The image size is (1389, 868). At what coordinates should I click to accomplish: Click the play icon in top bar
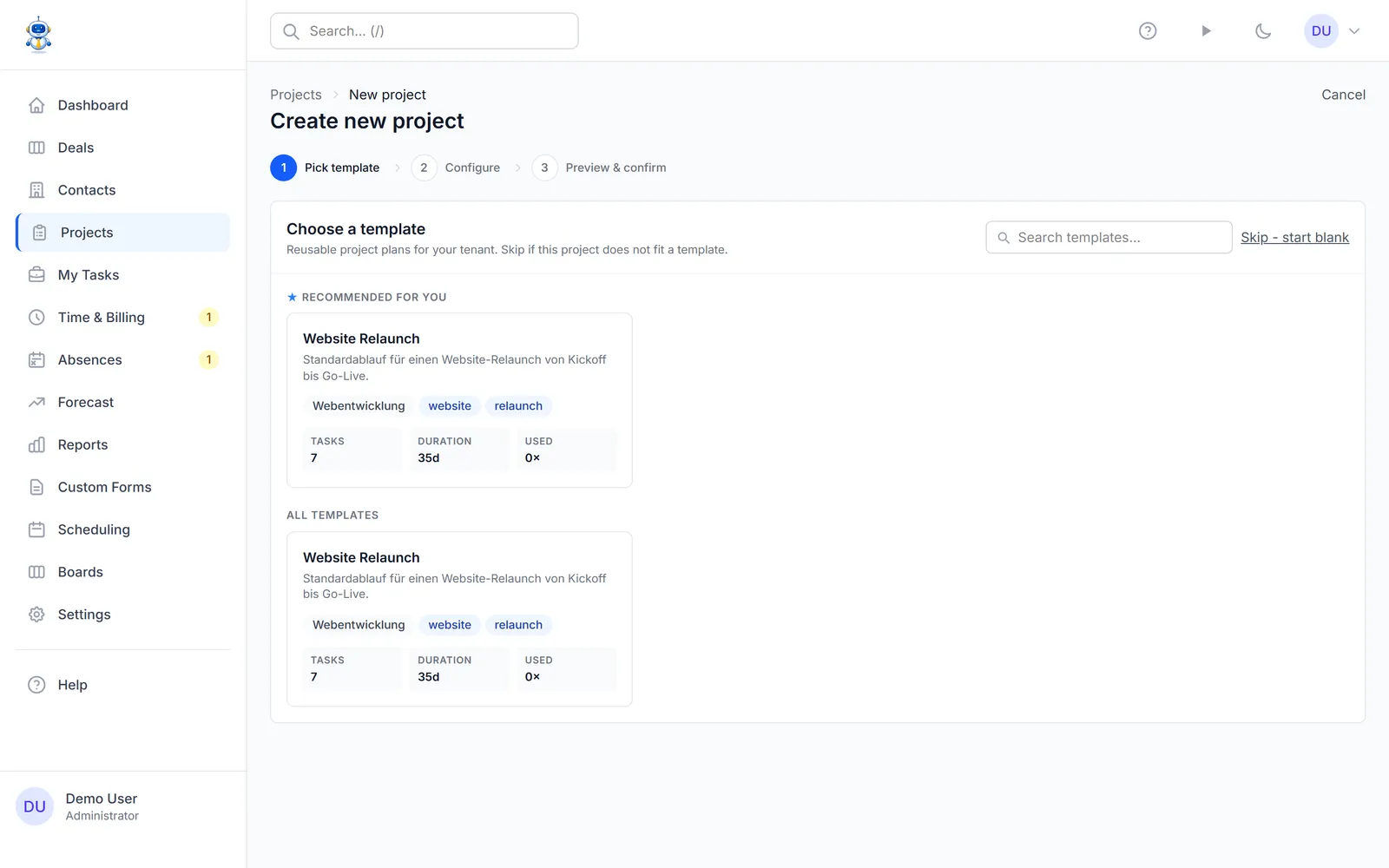[1206, 31]
